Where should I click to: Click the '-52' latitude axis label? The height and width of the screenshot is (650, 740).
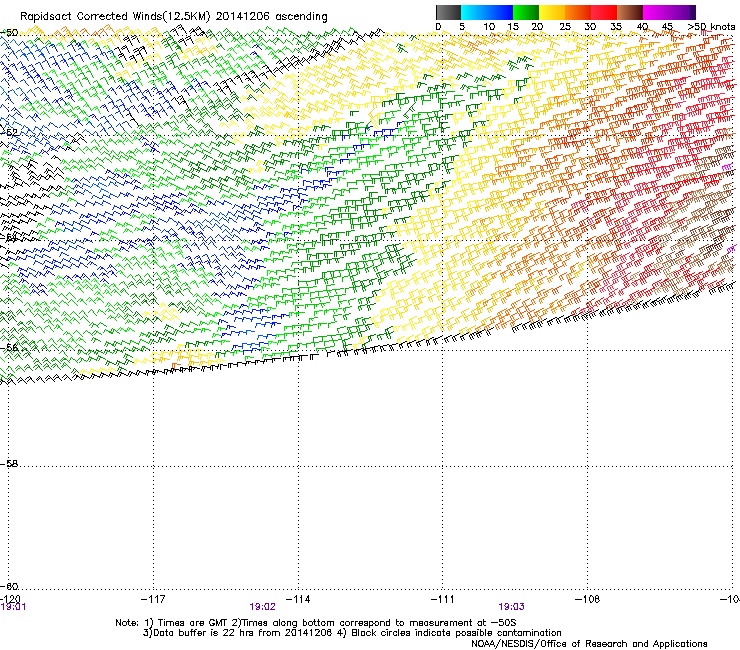9,132
